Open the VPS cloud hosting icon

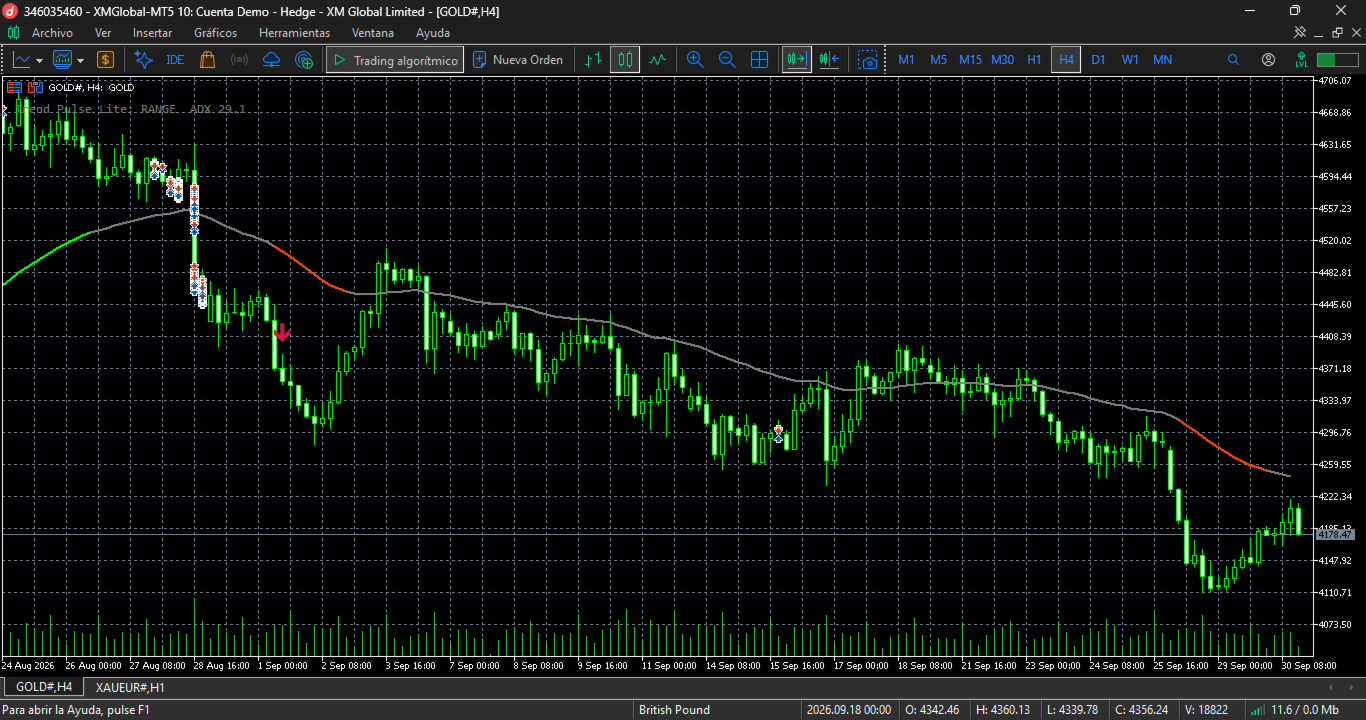(x=271, y=60)
